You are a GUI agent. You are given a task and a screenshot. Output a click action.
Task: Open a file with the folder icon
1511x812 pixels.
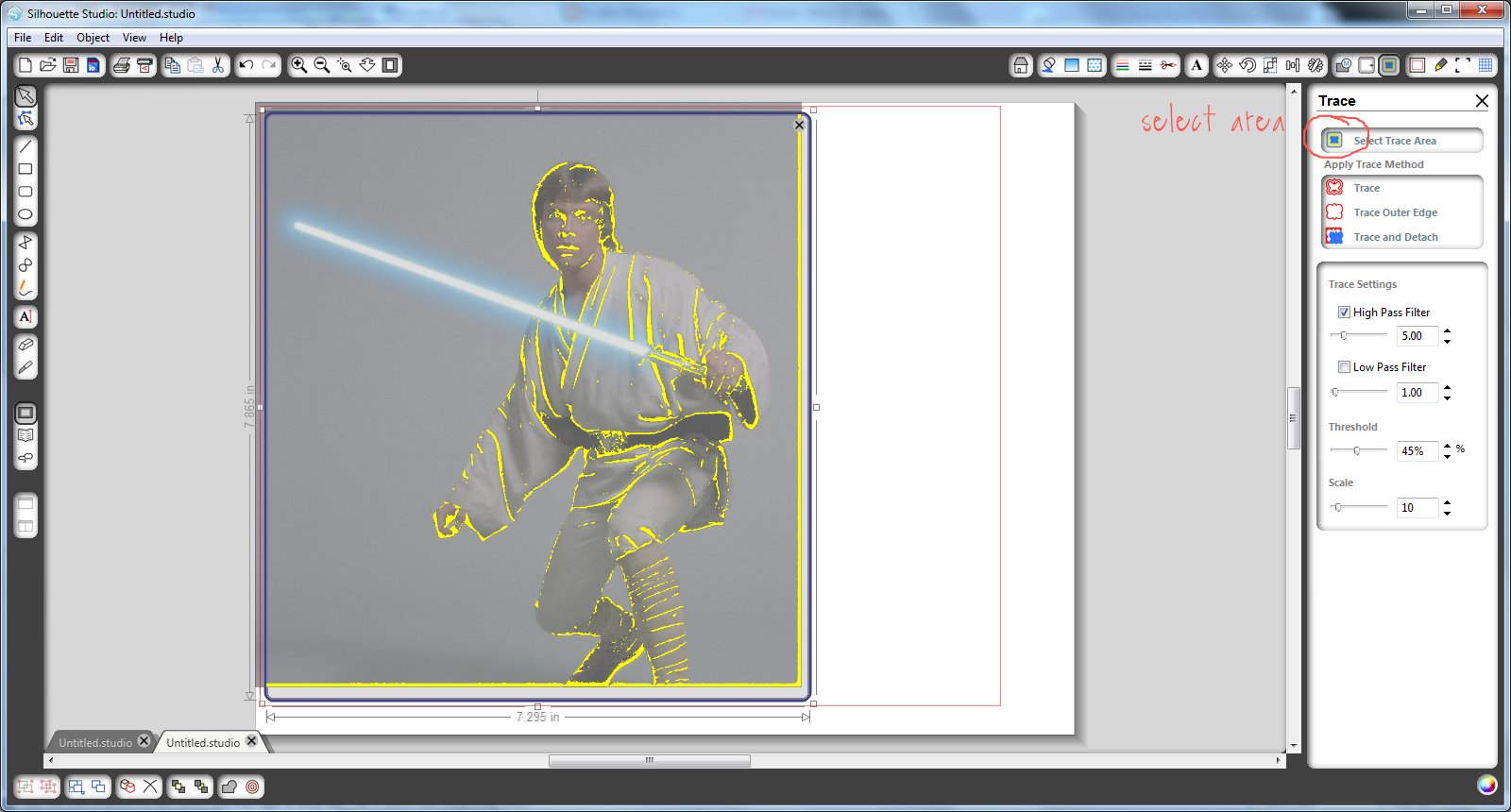[48, 65]
